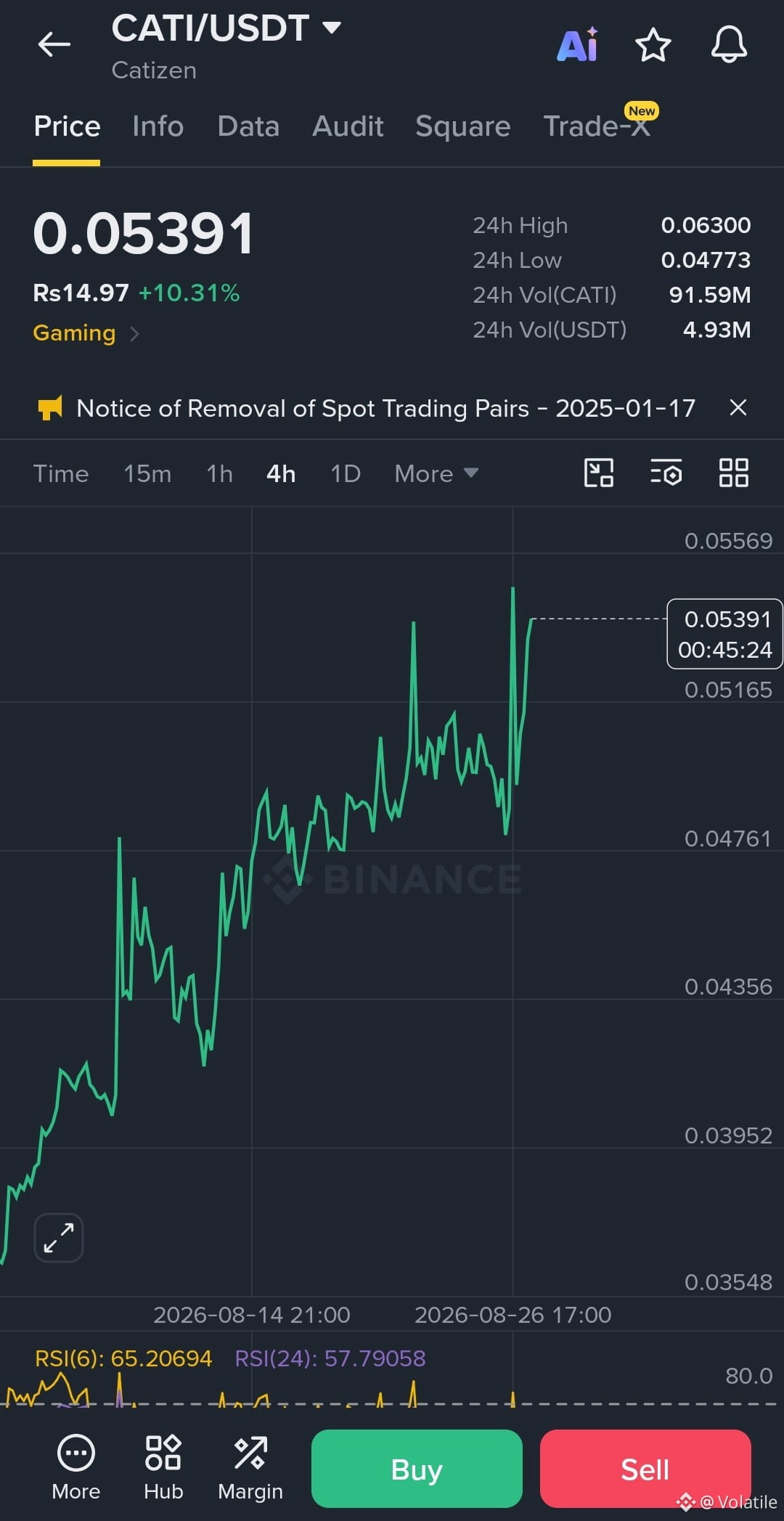This screenshot has height=1521, width=784.
Task: Open the chart layout grid icon
Action: (x=733, y=473)
